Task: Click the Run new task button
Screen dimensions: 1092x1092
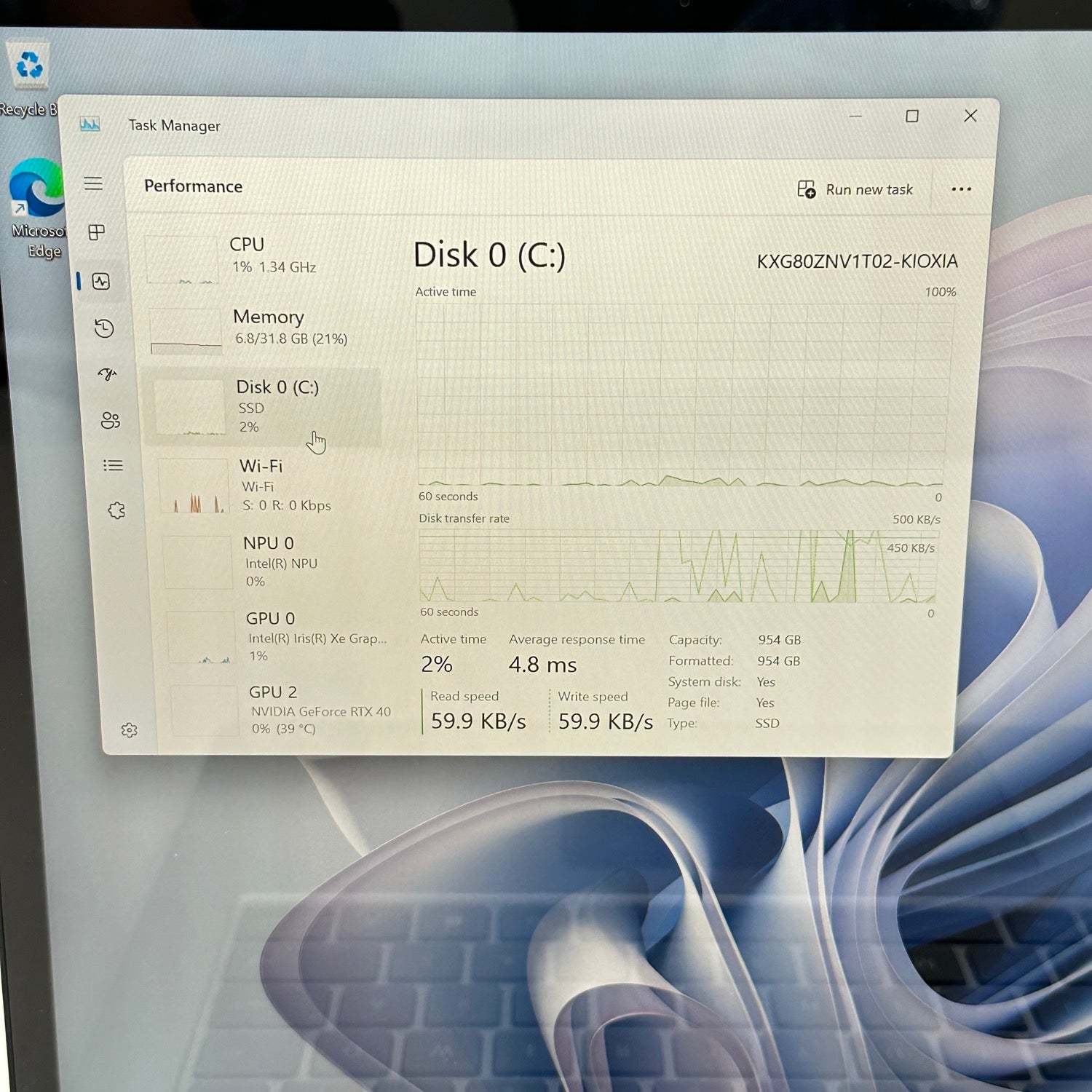Action: coord(855,190)
